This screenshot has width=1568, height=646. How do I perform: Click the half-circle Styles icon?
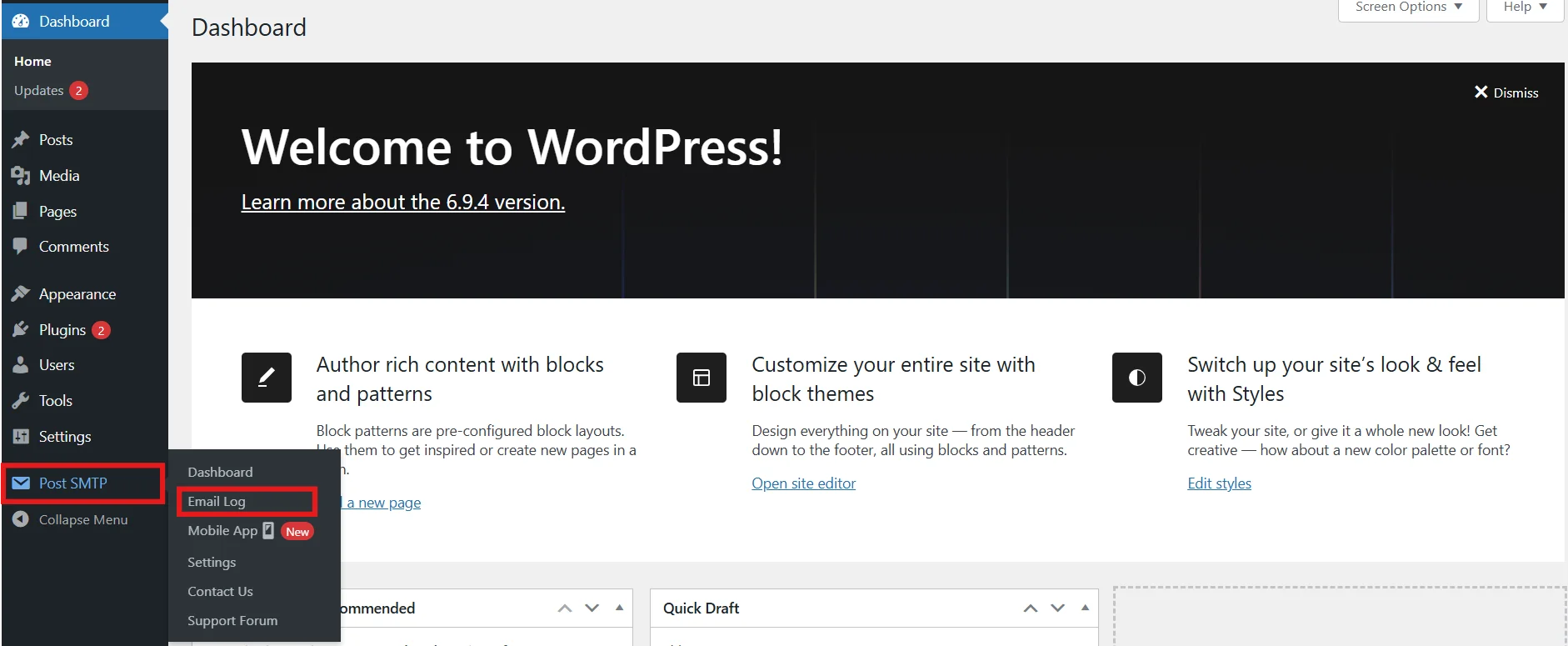point(1137,378)
